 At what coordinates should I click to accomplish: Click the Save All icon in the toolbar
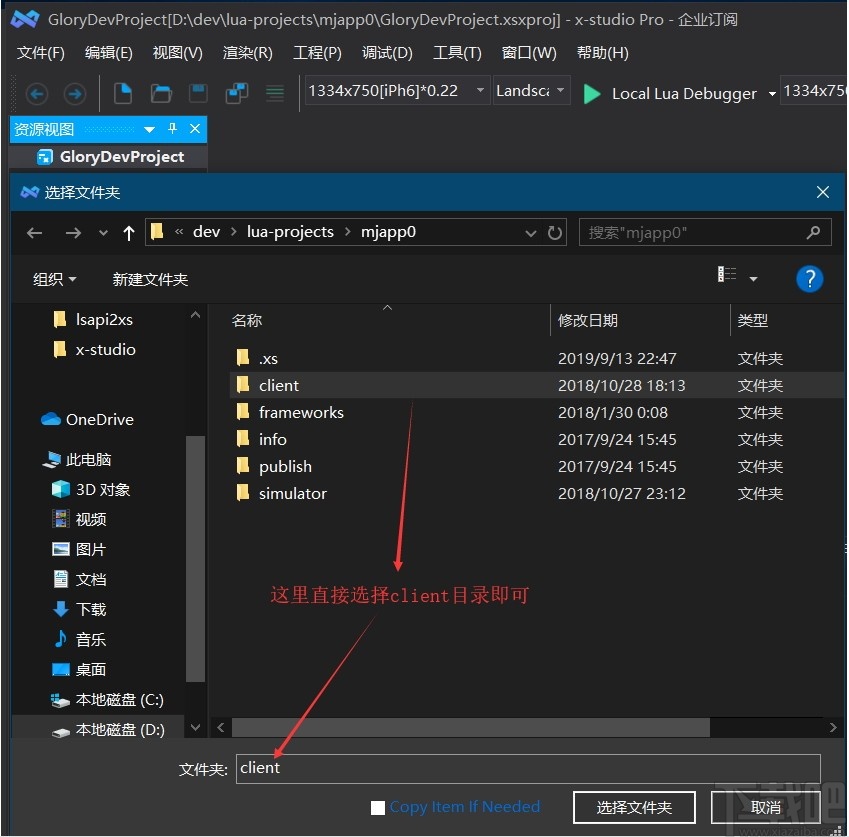[236, 92]
